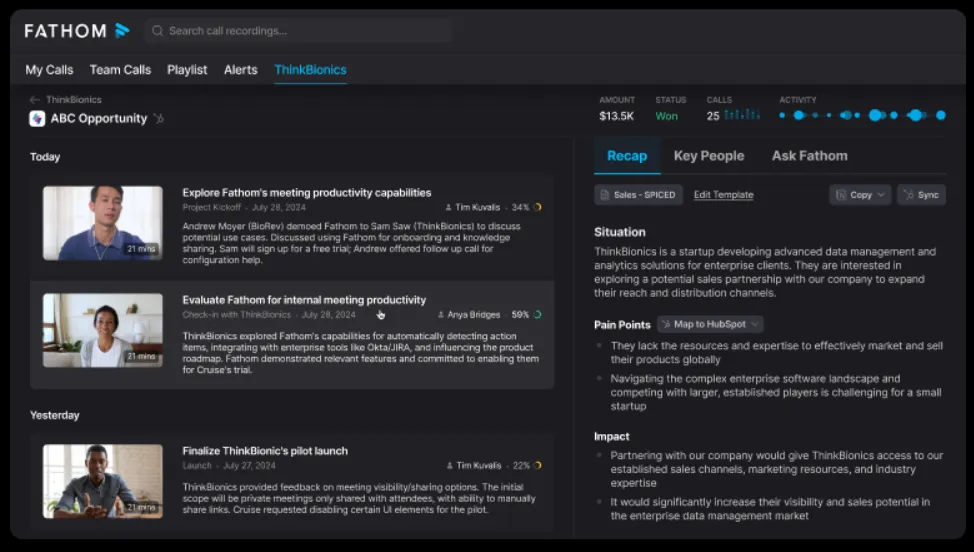The width and height of the screenshot is (974, 552).
Task: Click the Sales - SPICED template button
Action: pos(639,195)
